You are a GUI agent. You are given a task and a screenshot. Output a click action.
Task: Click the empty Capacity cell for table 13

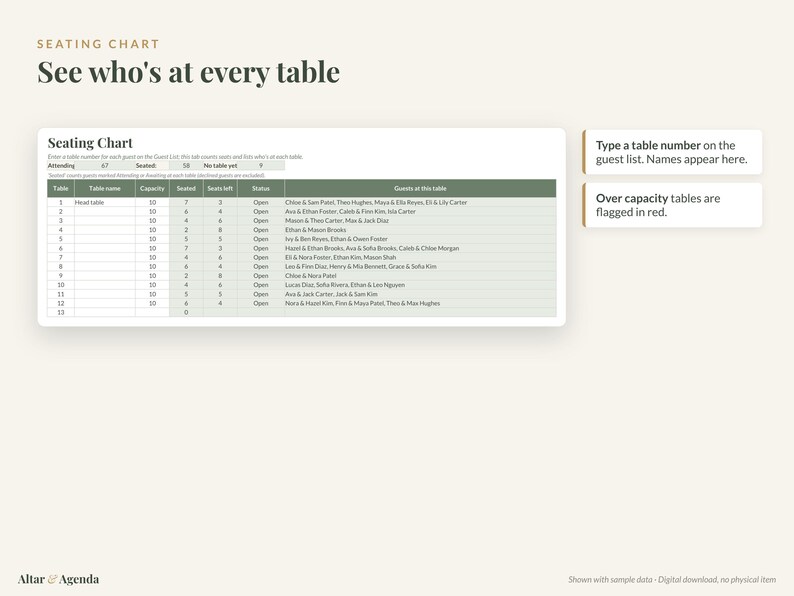coord(152,312)
